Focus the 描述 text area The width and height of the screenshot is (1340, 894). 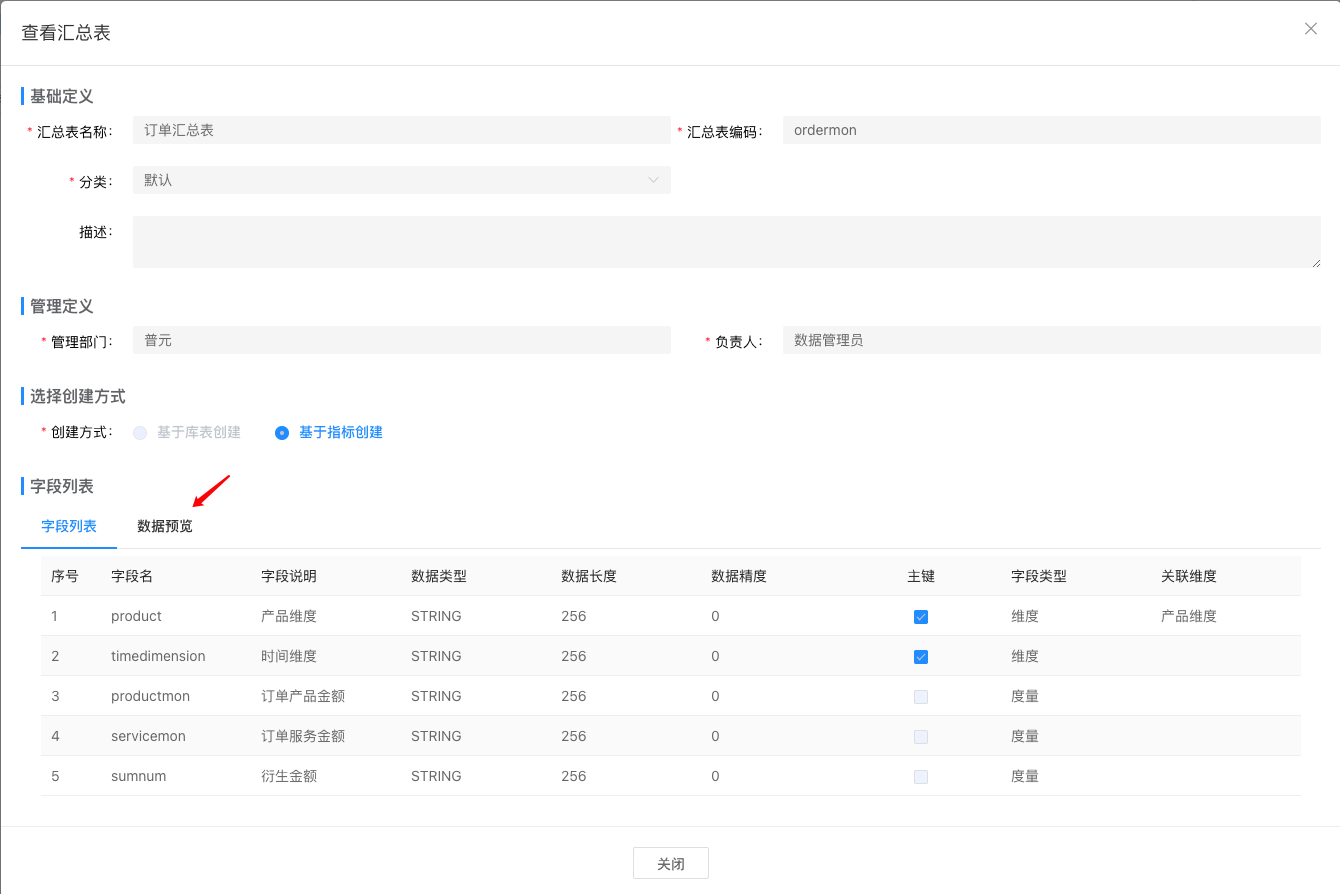(x=726, y=242)
